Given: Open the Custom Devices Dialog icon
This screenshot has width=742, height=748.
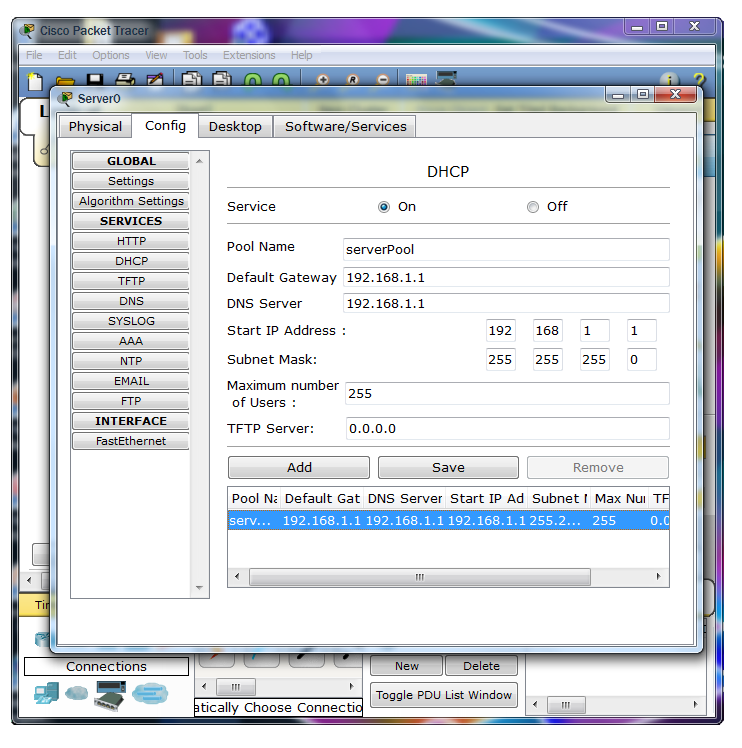Looking at the screenshot, I should point(446,78).
